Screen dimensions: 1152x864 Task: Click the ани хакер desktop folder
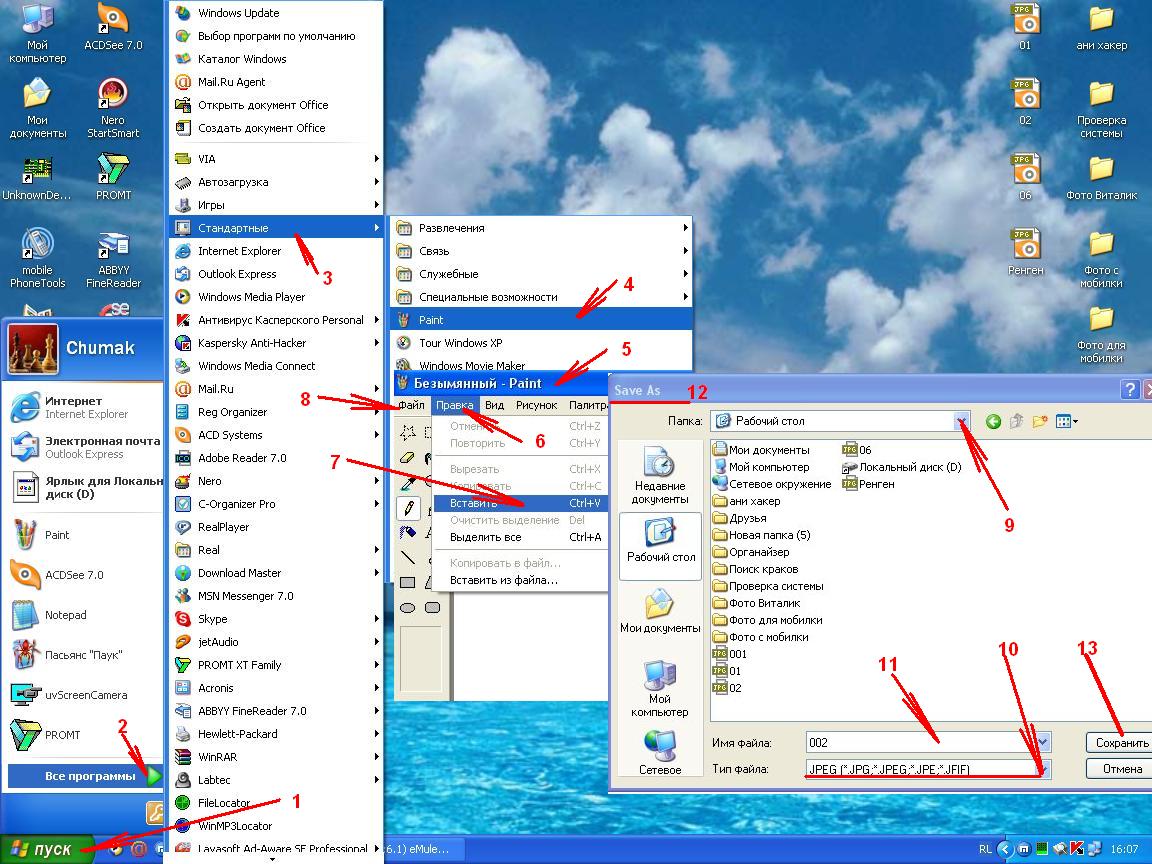click(1101, 28)
